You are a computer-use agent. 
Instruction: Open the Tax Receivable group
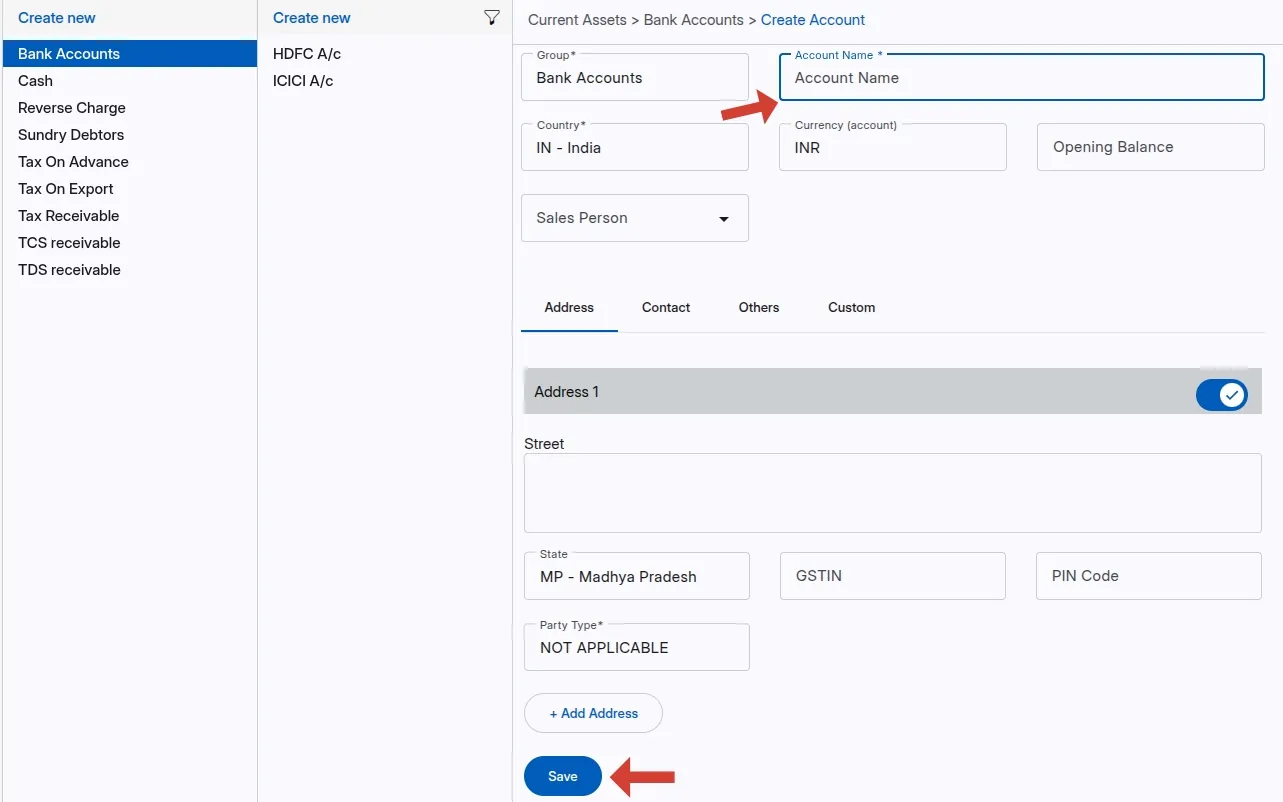[x=130, y=216]
